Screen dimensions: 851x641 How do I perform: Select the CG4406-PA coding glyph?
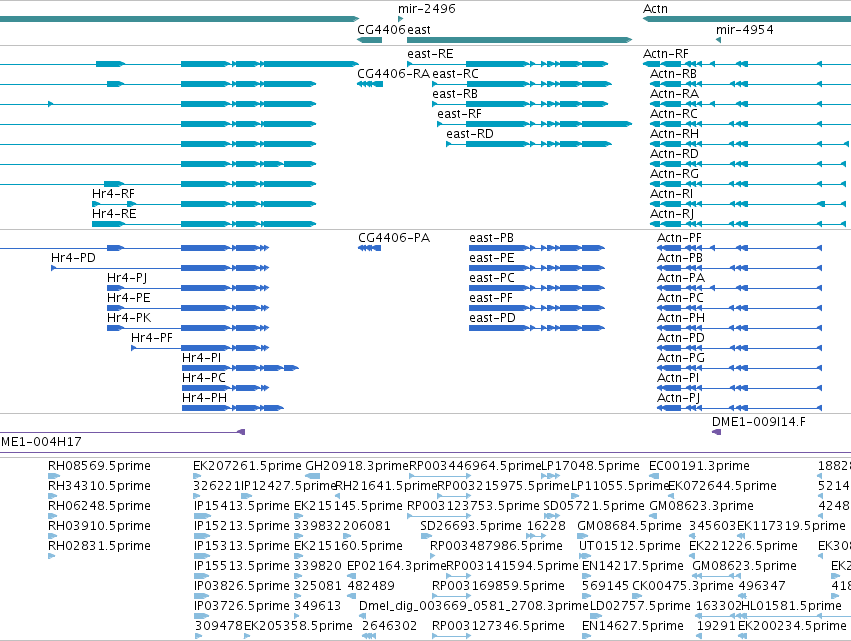pyautogui.click(x=369, y=248)
